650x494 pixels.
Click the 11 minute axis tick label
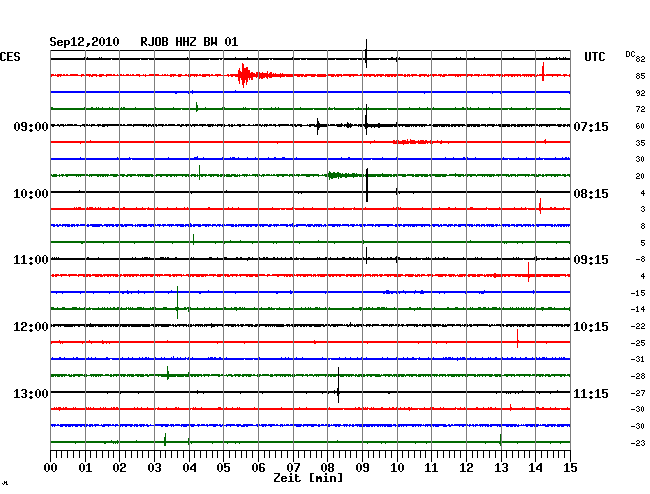431,467
